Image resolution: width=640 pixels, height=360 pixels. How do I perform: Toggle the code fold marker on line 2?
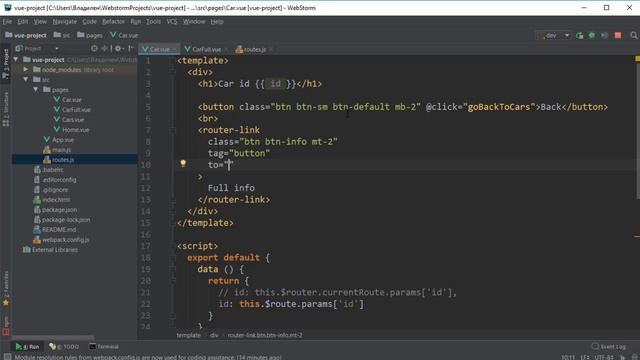[173, 72]
